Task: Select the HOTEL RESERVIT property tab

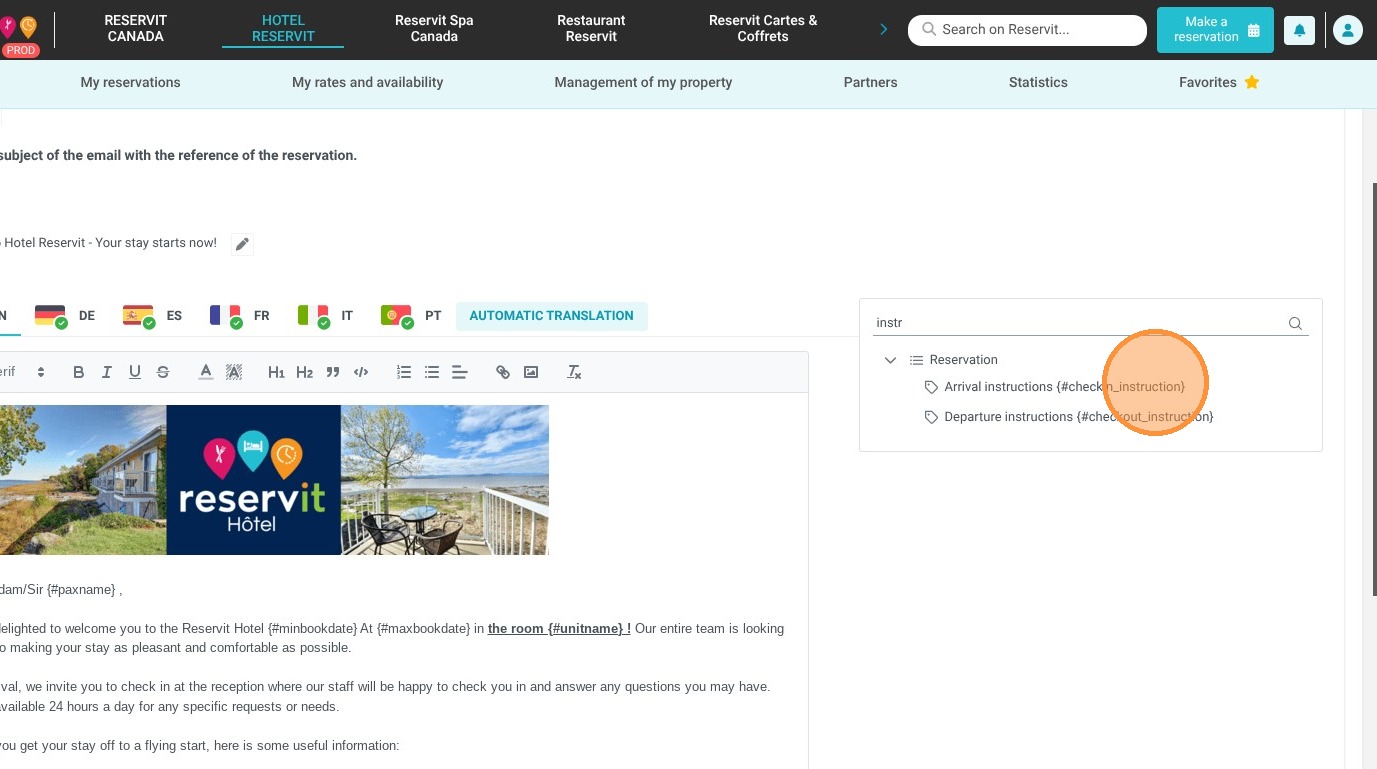Action: pos(283,28)
